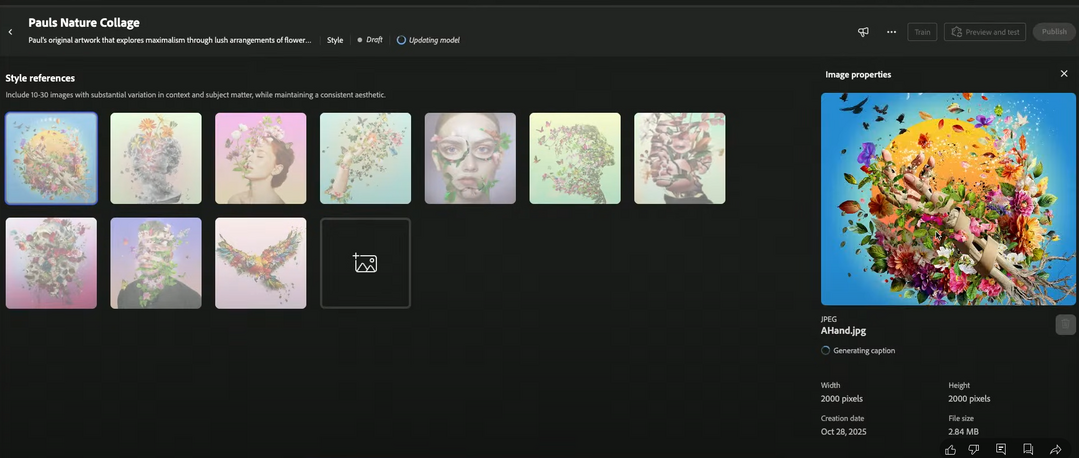Close the Image properties panel
Image resolution: width=1079 pixels, height=458 pixels.
pos(1064,74)
